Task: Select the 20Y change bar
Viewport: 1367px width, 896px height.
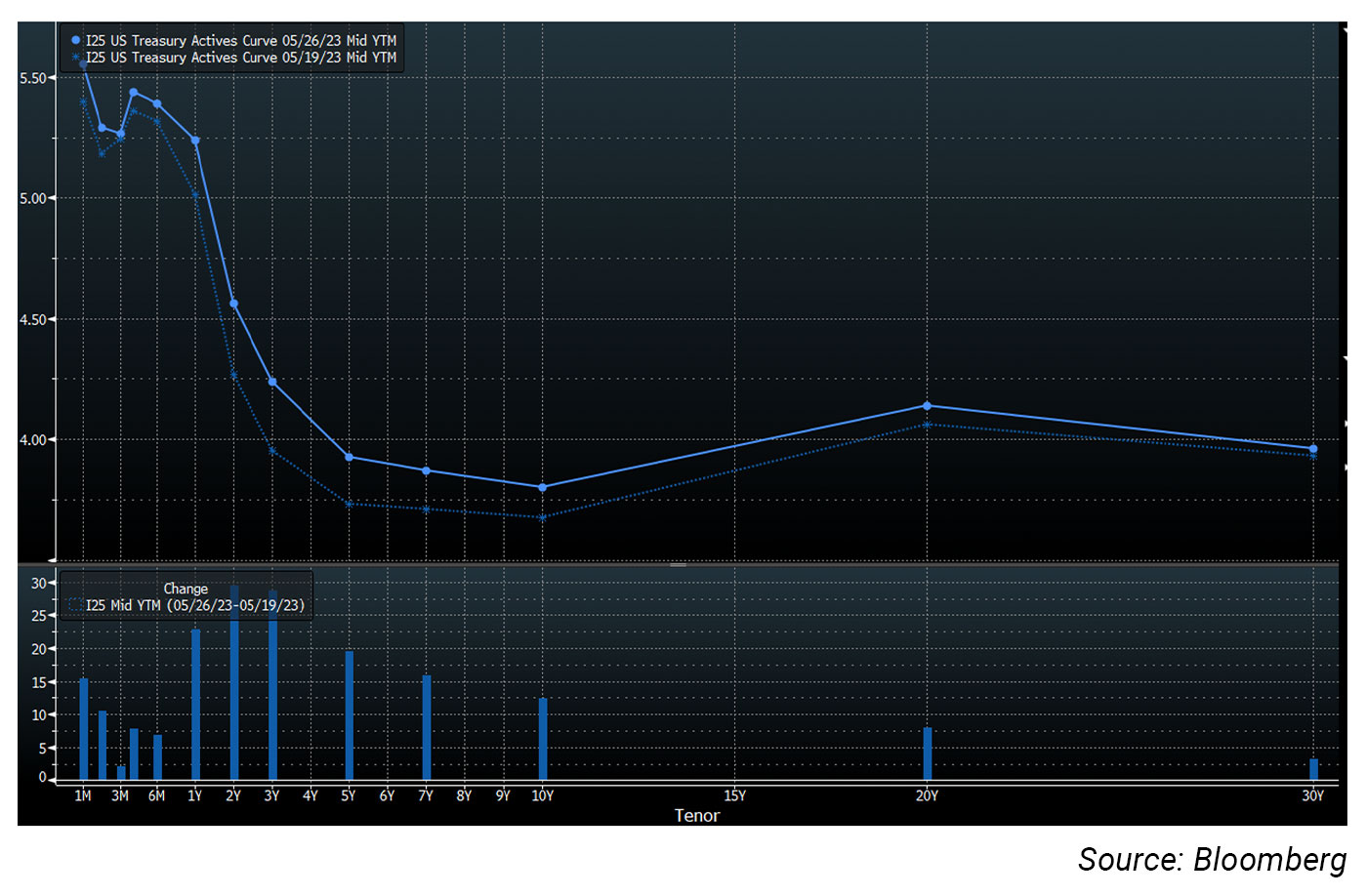Action: tap(928, 753)
